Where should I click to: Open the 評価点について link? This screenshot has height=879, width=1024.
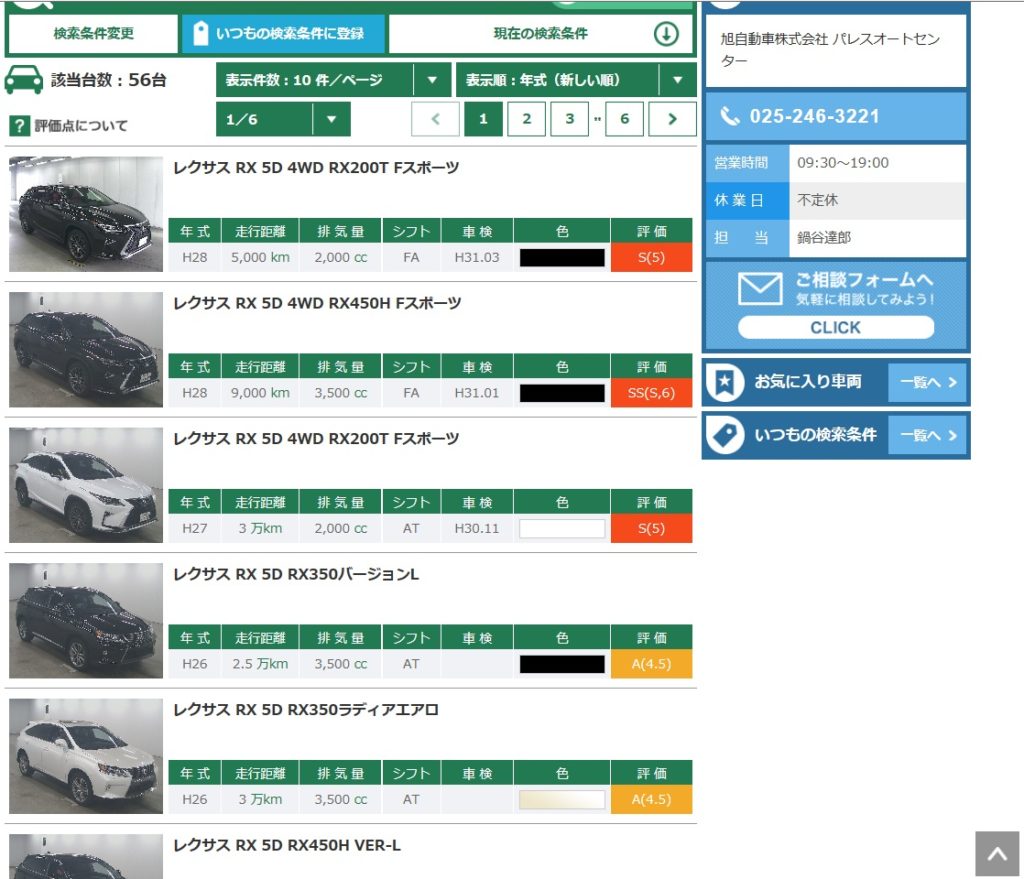click(81, 125)
